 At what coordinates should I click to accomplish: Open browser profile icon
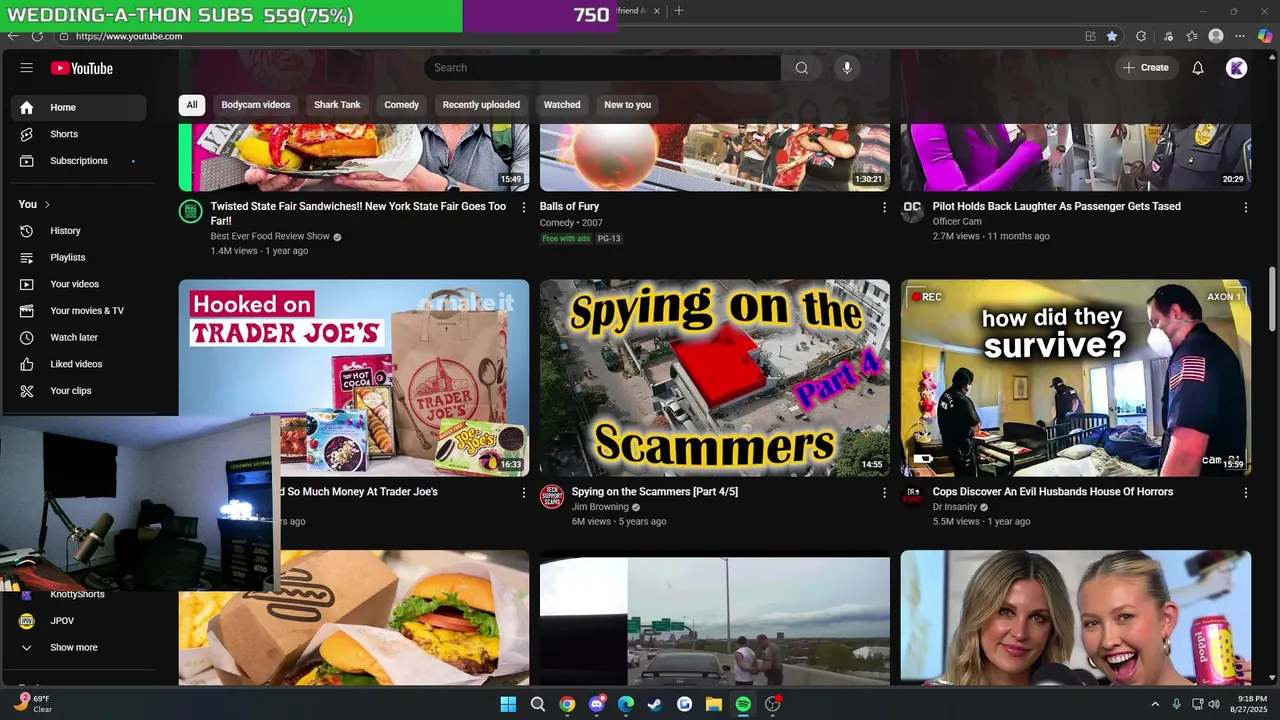1216,36
